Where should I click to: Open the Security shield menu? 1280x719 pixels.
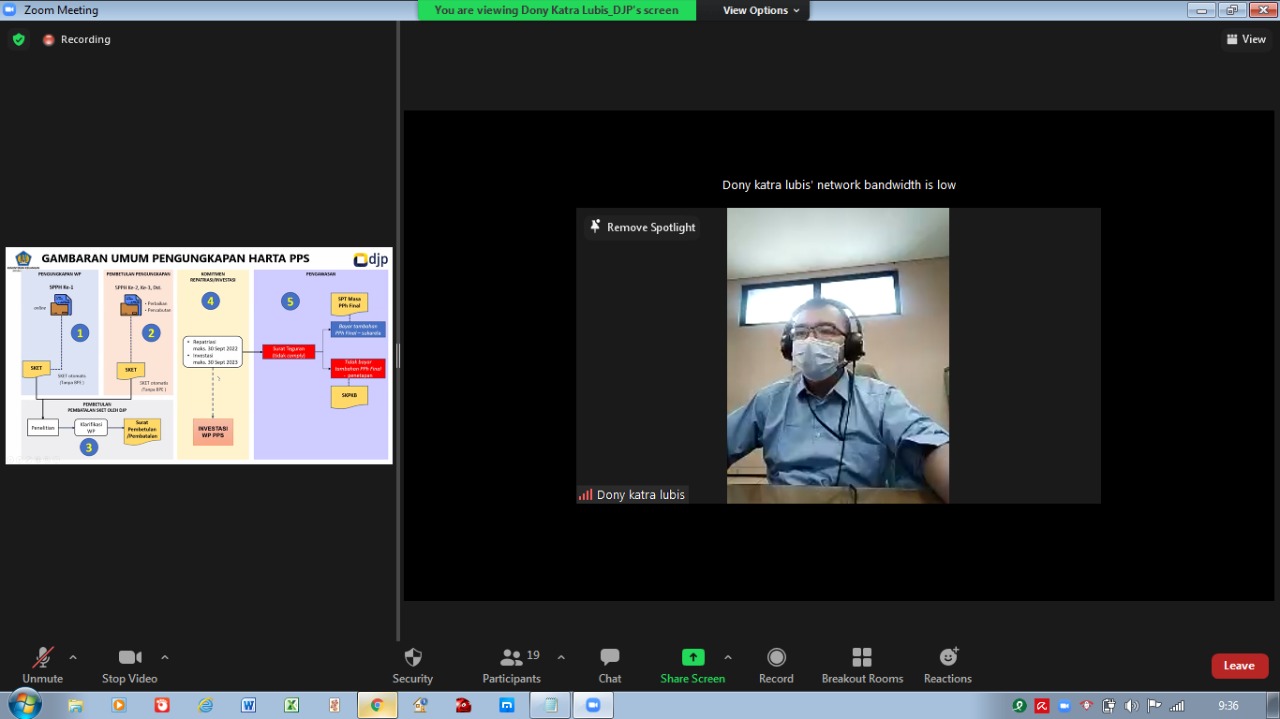coord(412,664)
